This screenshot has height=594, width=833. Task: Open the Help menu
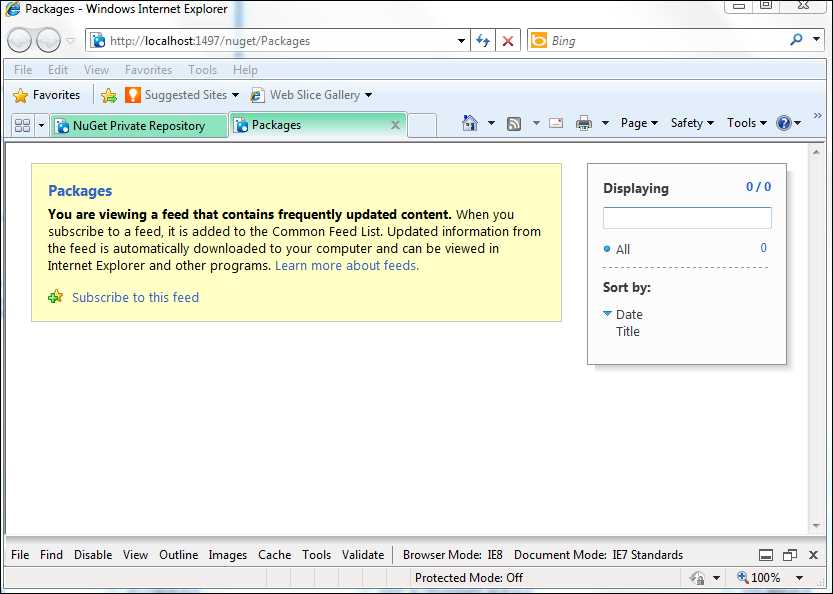(245, 70)
